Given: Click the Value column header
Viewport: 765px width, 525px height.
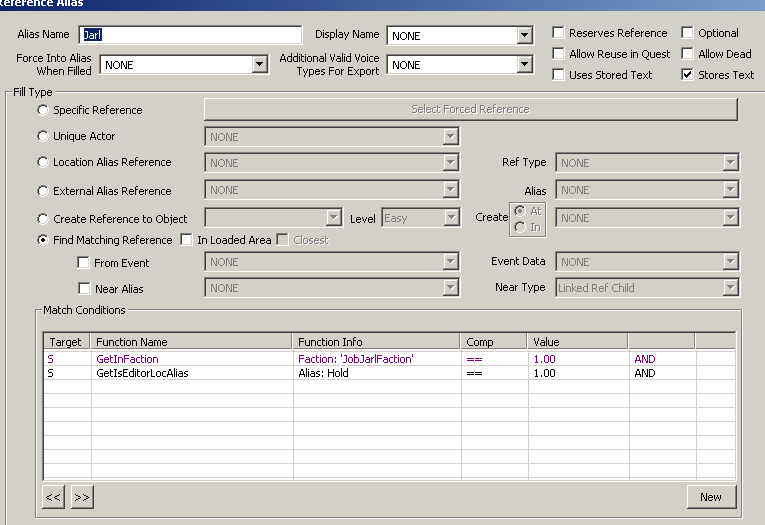Looking at the screenshot, I should click(x=577, y=342).
